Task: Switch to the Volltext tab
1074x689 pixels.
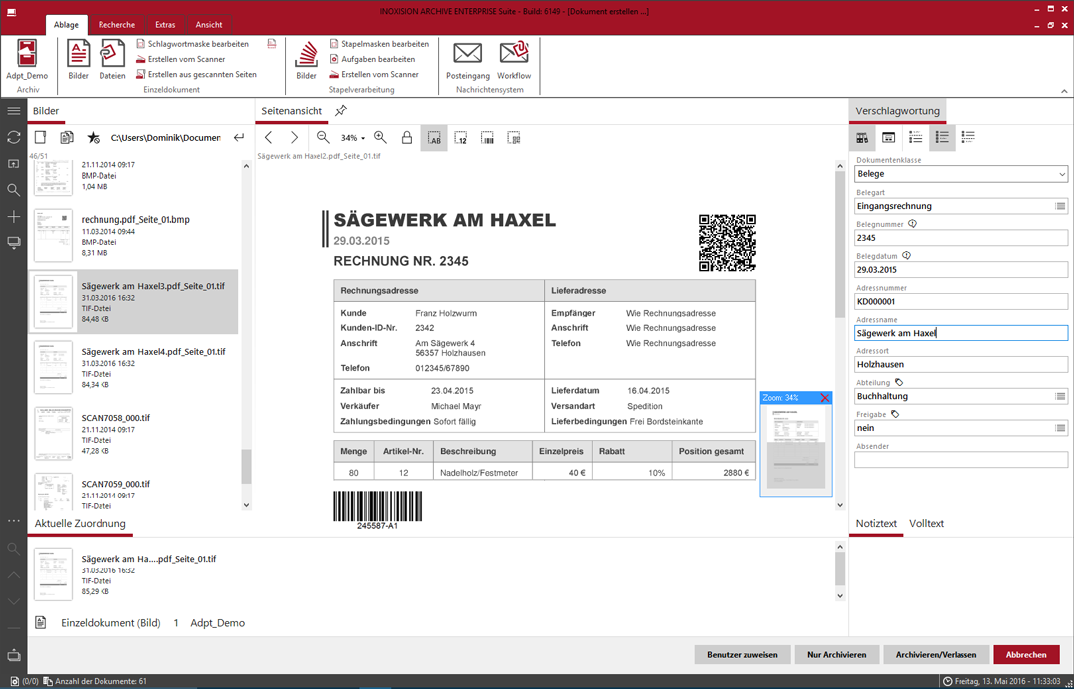Action: pos(926,524)
